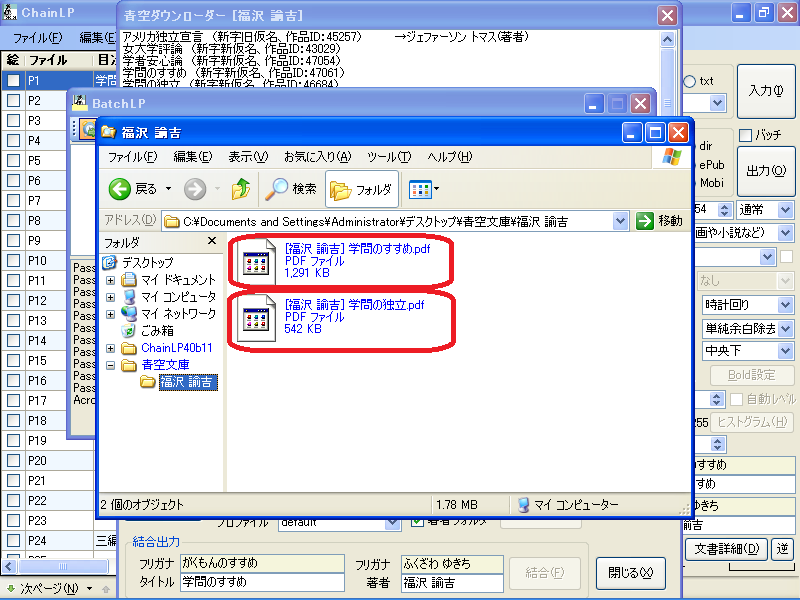Toggle the Folders (フォルダ) pane button

pos(362,189)
